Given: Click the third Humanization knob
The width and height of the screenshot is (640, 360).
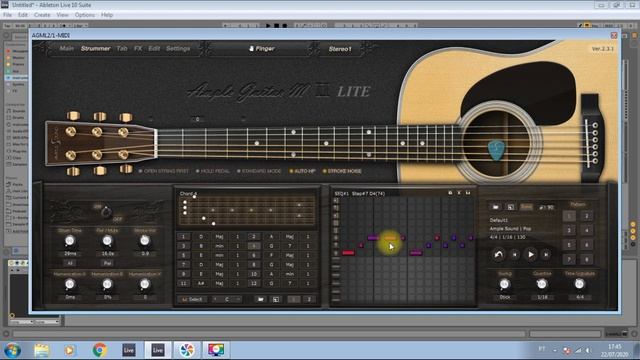Looking at the screenshot, I should pyautogui.click(x=144, y=284).
